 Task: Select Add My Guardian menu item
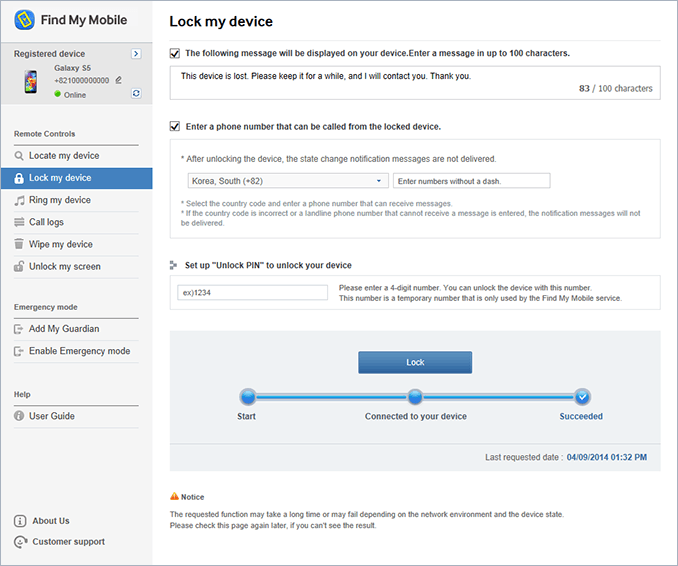click(x=64, y=329)
